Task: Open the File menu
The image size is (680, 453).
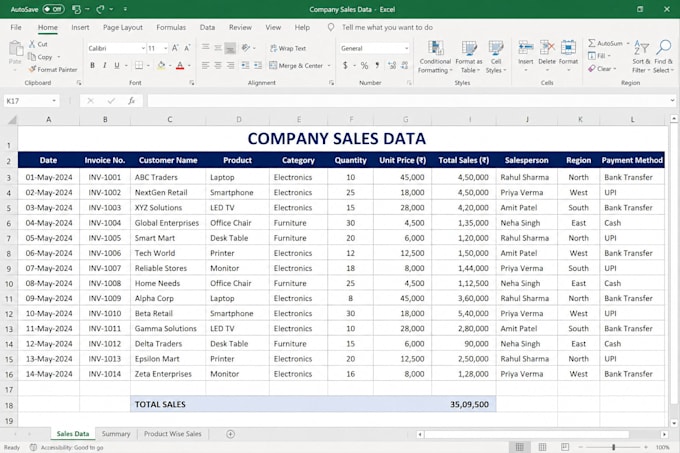Action: tap(16, 27)
